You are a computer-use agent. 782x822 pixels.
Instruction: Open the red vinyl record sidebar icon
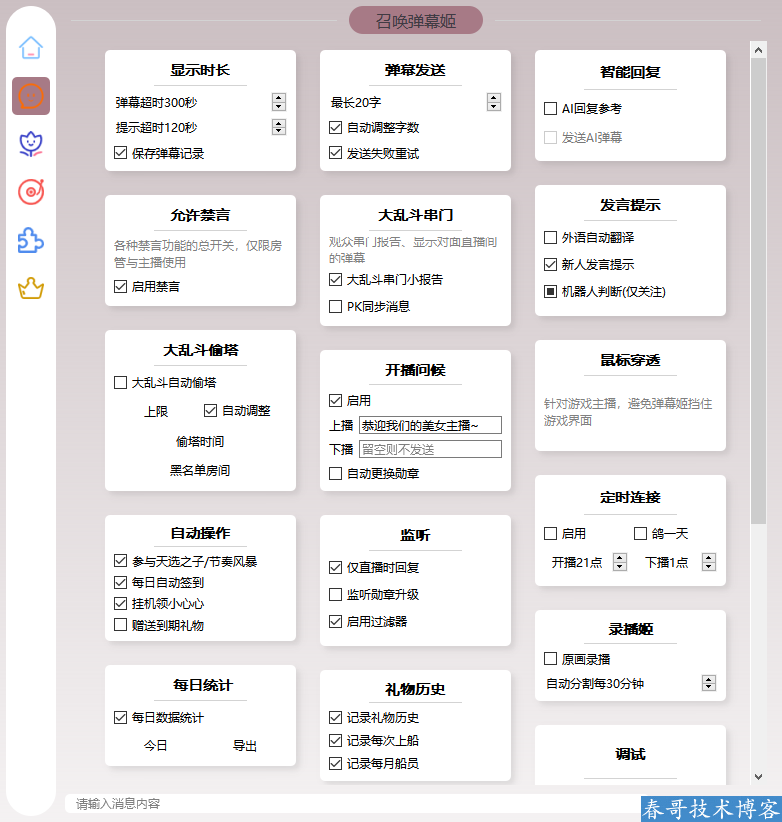pyautogui.click(x=31, y=192)
